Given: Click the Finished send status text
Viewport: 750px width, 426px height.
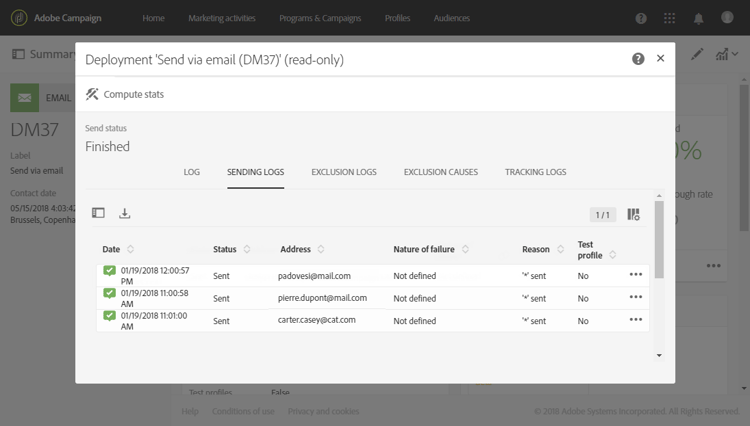Looking at the screenshot, I should pyautogui.click(x=107, y=146).
